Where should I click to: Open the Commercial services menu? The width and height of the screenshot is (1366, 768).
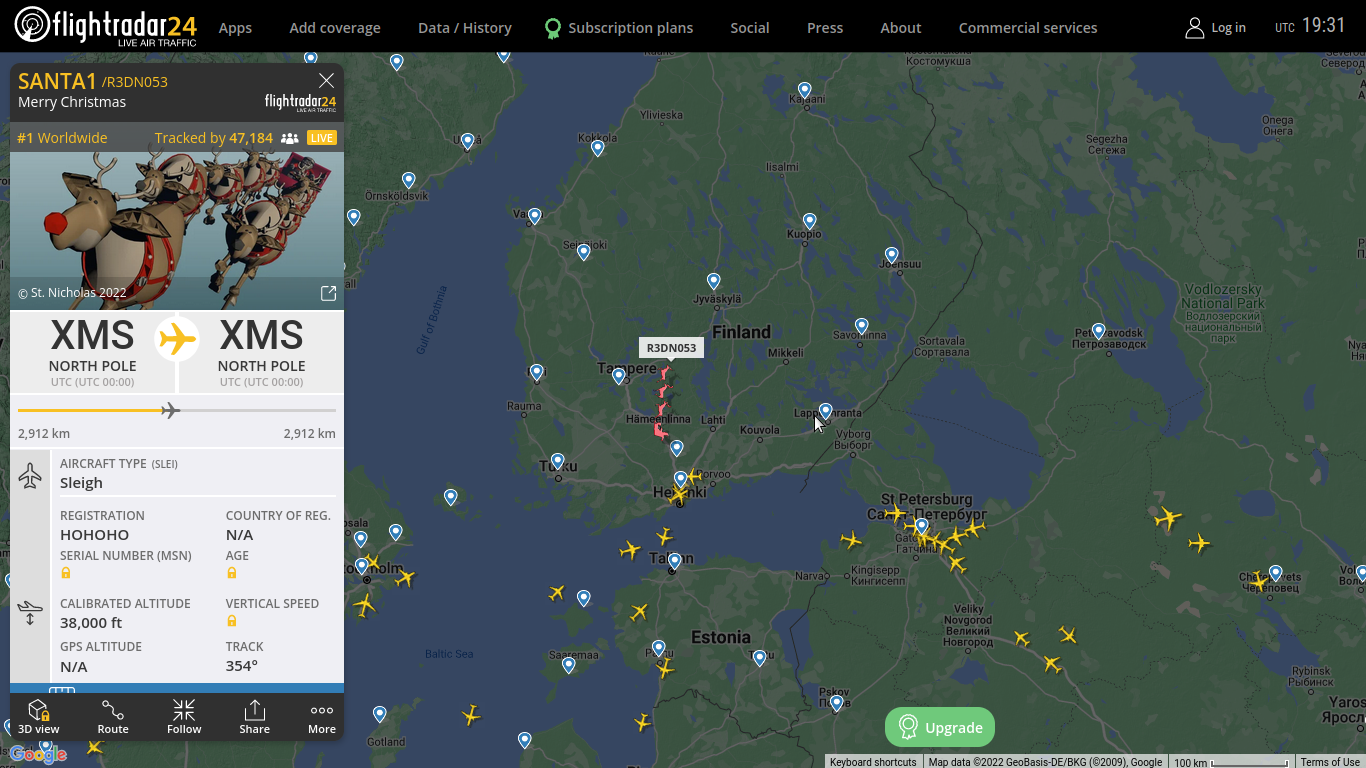coord(1027,28)
